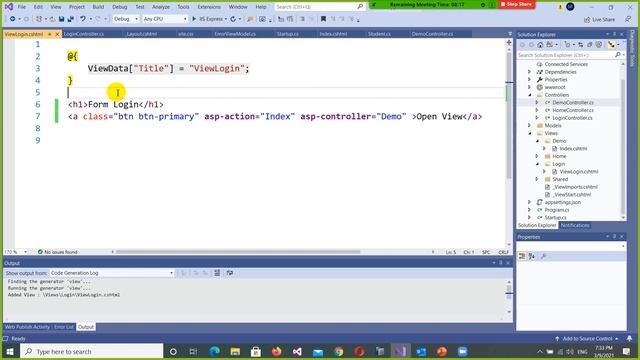The width and height of the screenshot is (640, 360).
Task: Click the editor horizontal scrollbar
Action: click(x=238, y=252)
